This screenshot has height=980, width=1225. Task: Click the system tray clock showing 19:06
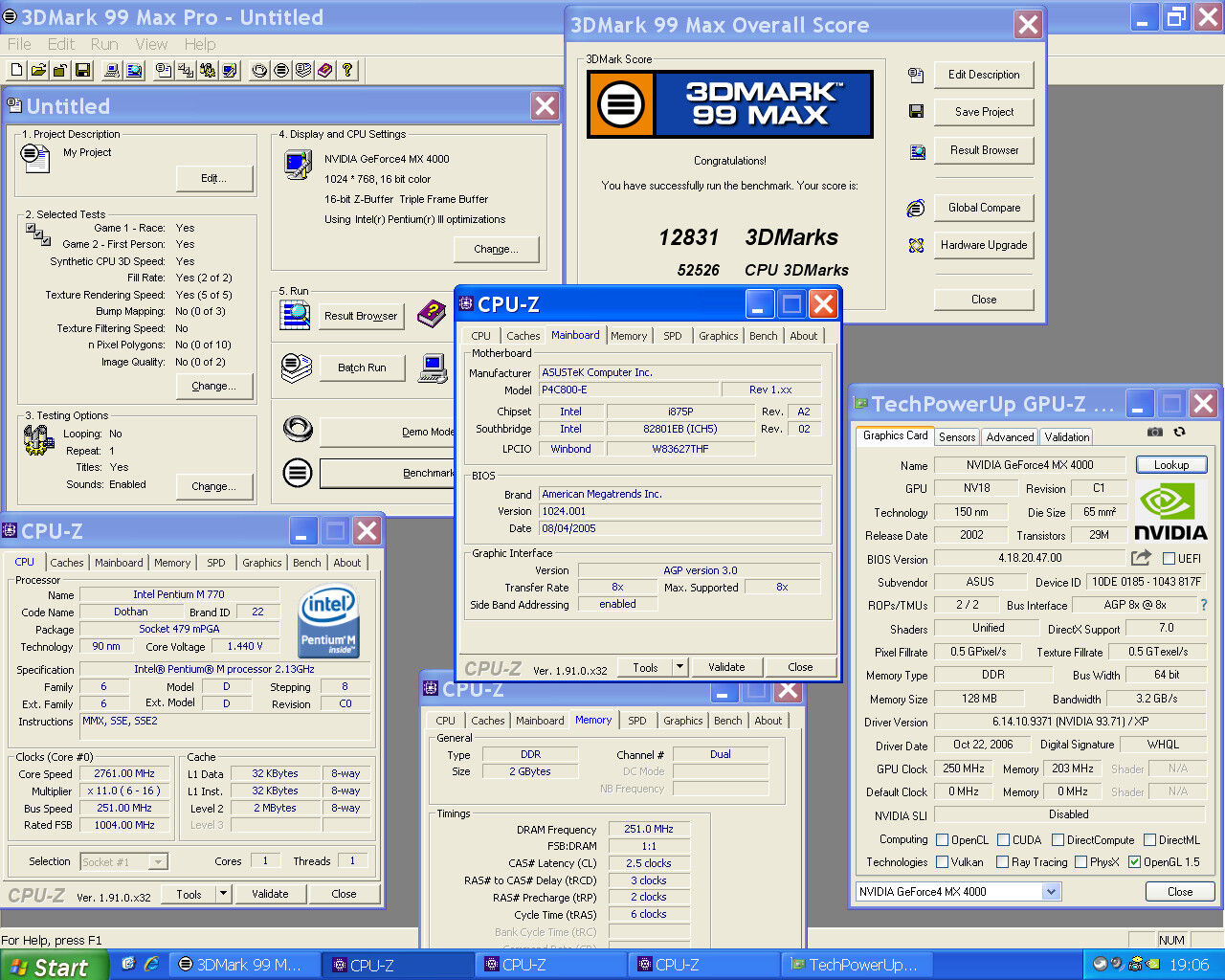pyautogui.click(x=1189, y=965)
